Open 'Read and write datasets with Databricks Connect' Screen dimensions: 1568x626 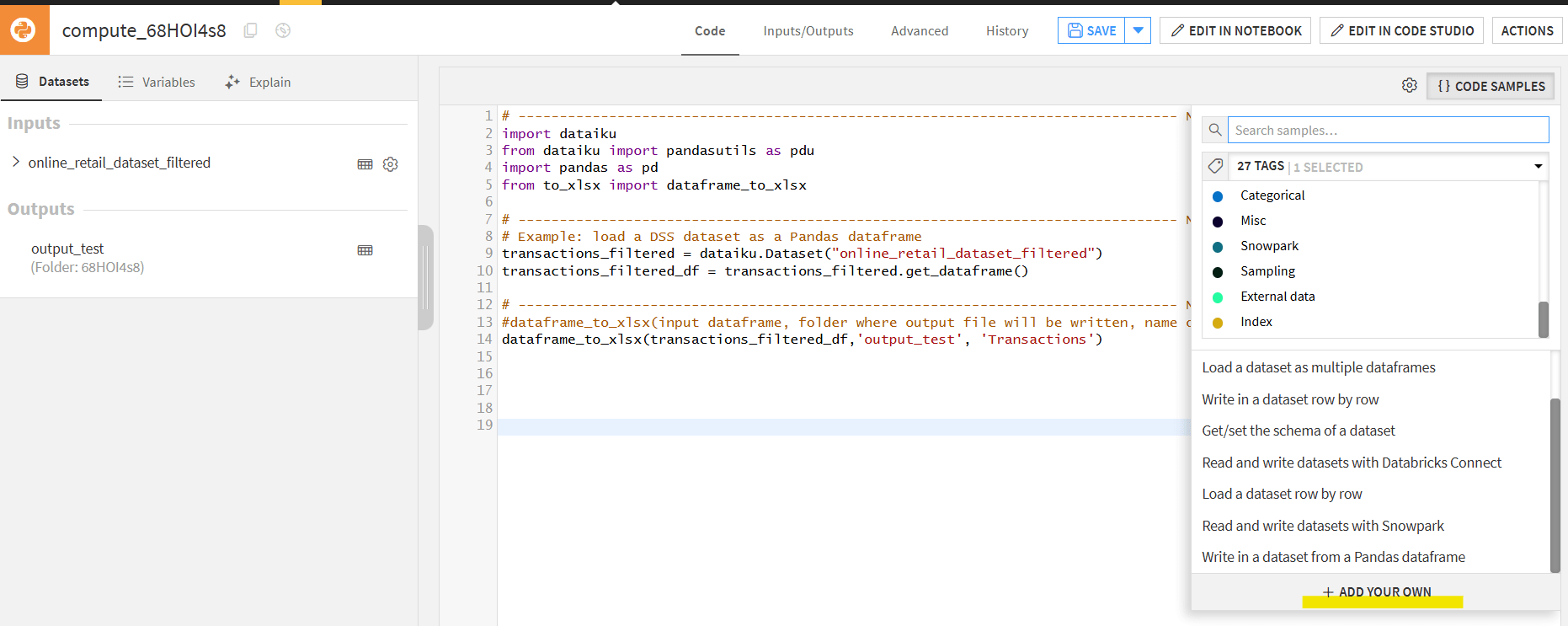1352,463
